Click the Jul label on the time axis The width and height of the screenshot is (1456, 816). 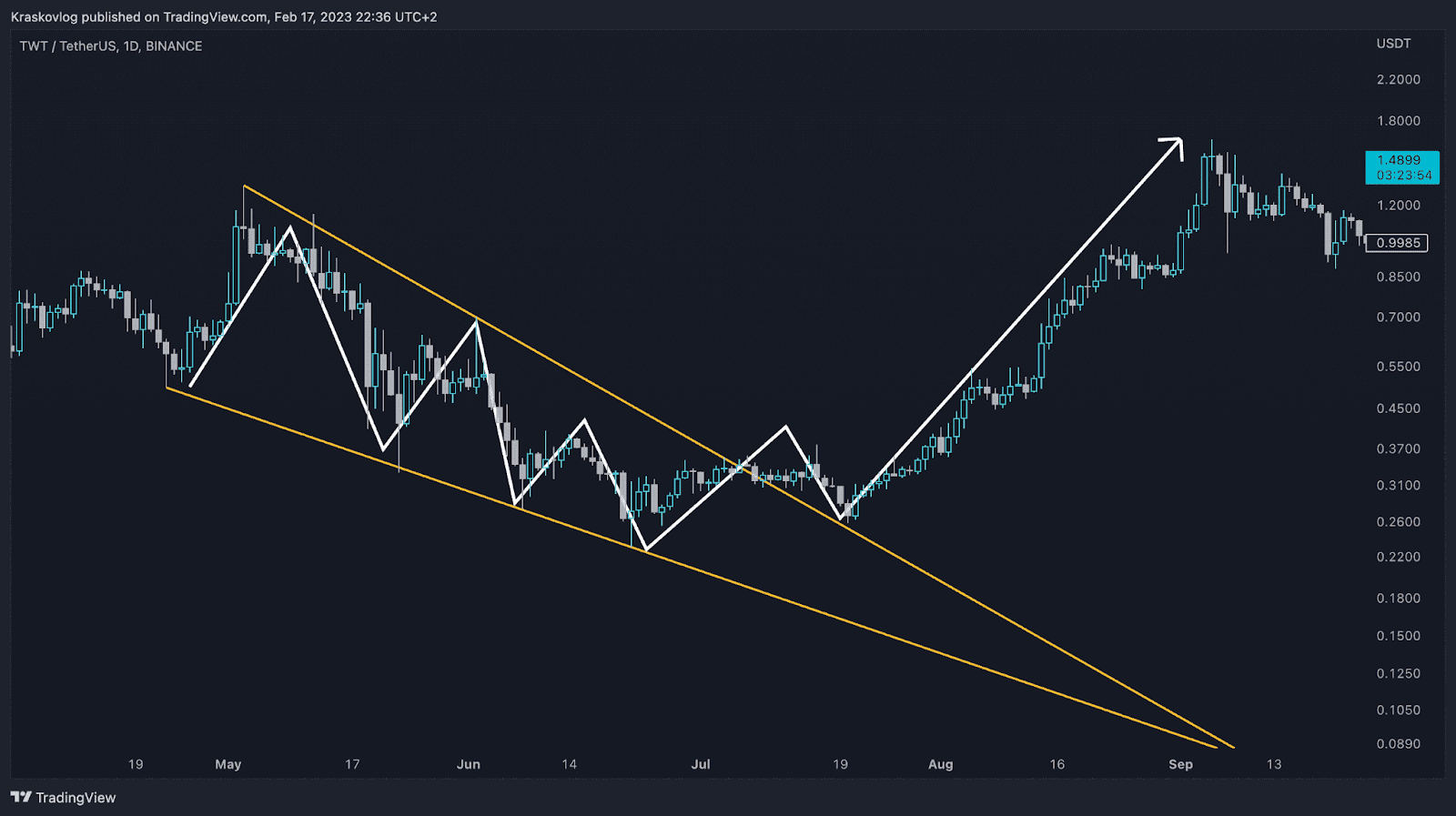pos(701,765)
